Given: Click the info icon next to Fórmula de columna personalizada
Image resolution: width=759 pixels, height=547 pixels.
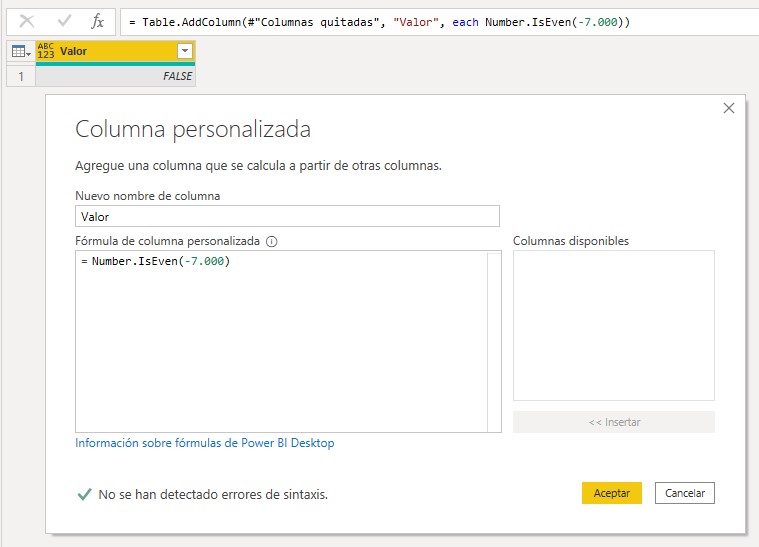Looking at the screenshot, I should click(272, 241).
